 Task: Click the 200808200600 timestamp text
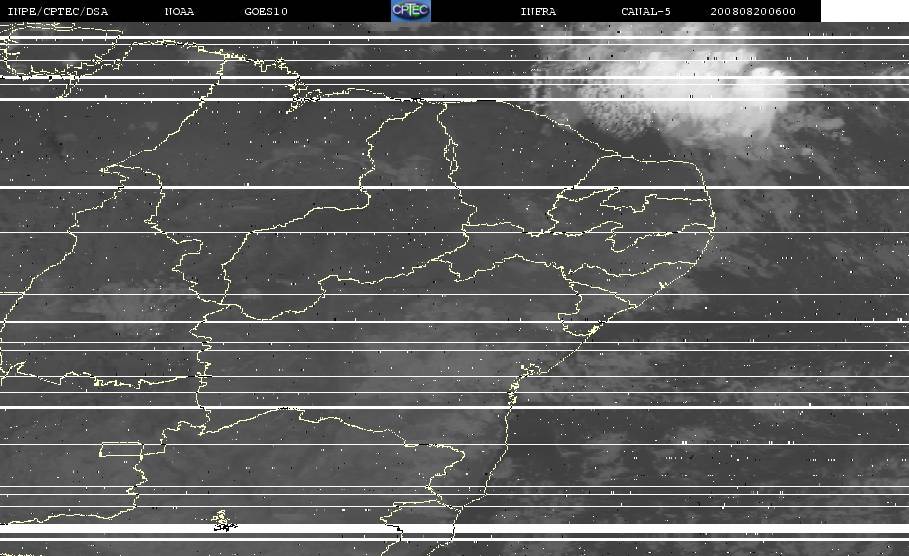coord(753,12)
